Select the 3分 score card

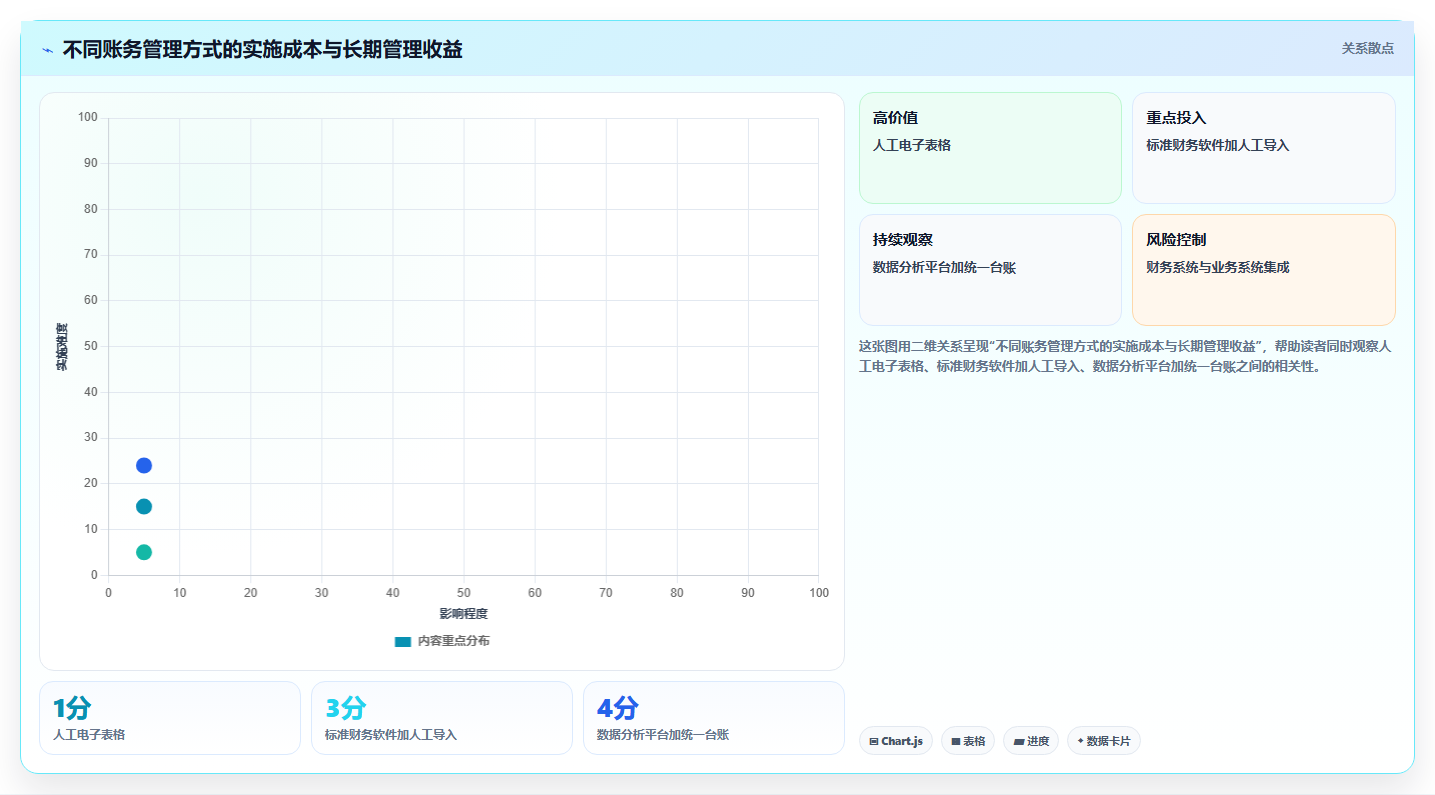pos(442,718)
